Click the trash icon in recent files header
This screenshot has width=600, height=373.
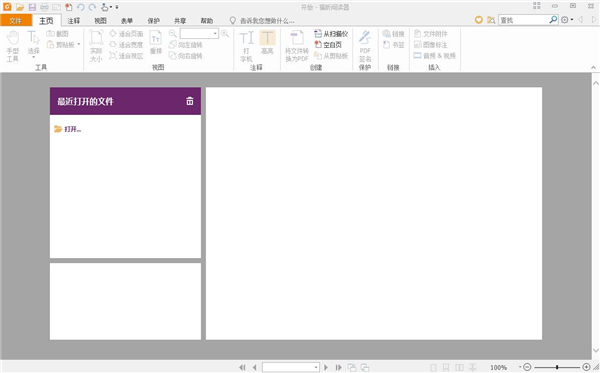pos(190,101)
